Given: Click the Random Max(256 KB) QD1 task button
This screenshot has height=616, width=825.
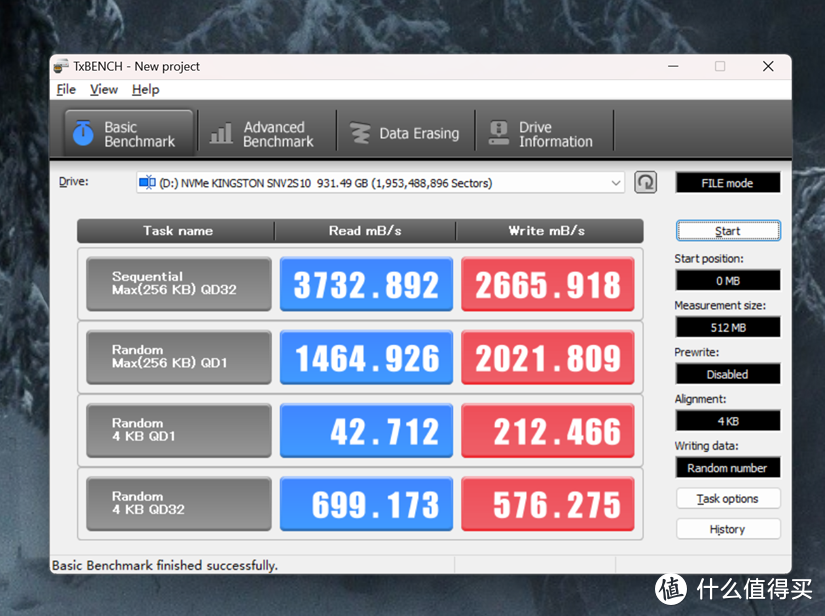Looking at the screenshot, I should pyautogui.click(x=179, y=357).
